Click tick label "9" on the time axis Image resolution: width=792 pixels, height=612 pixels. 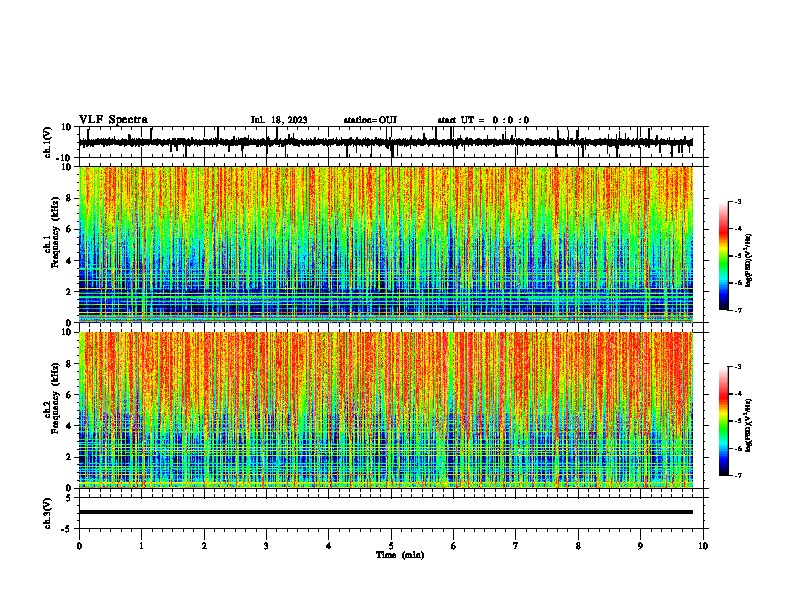click(x=640, y=546)
